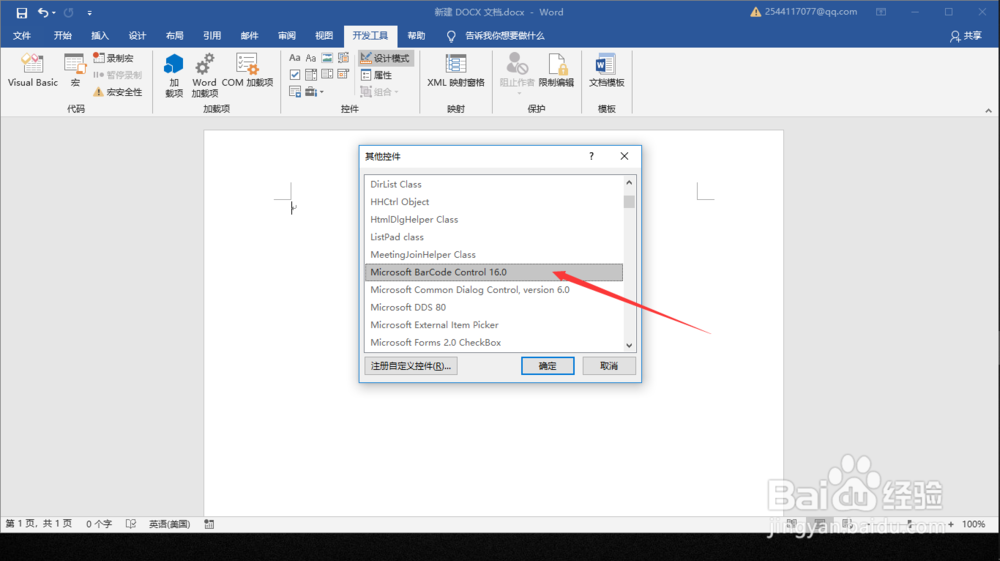The width and height of the screenshot is (1000, 561).
Task: Undo last action in title bar
Action: [43, 12]
